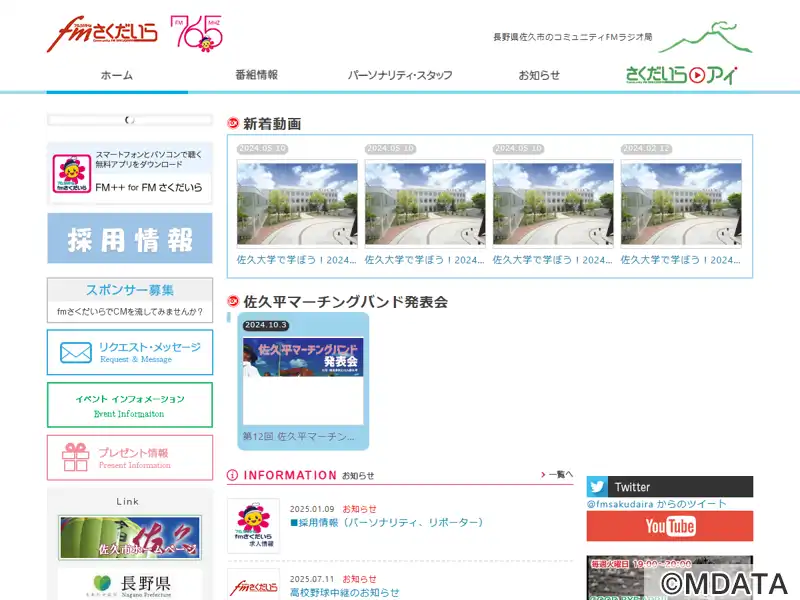Click the loading player bar in sidebar
Viewport: 800px width, 600px height.
pyautogui.click(x=130, y=120)
